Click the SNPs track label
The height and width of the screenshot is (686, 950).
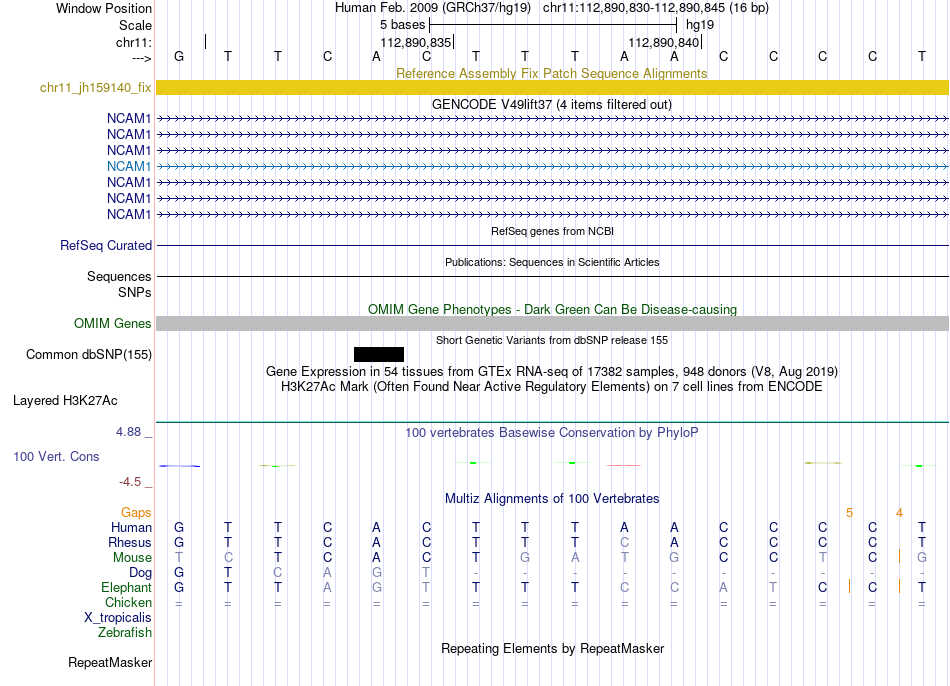click(x=135, y=292)
